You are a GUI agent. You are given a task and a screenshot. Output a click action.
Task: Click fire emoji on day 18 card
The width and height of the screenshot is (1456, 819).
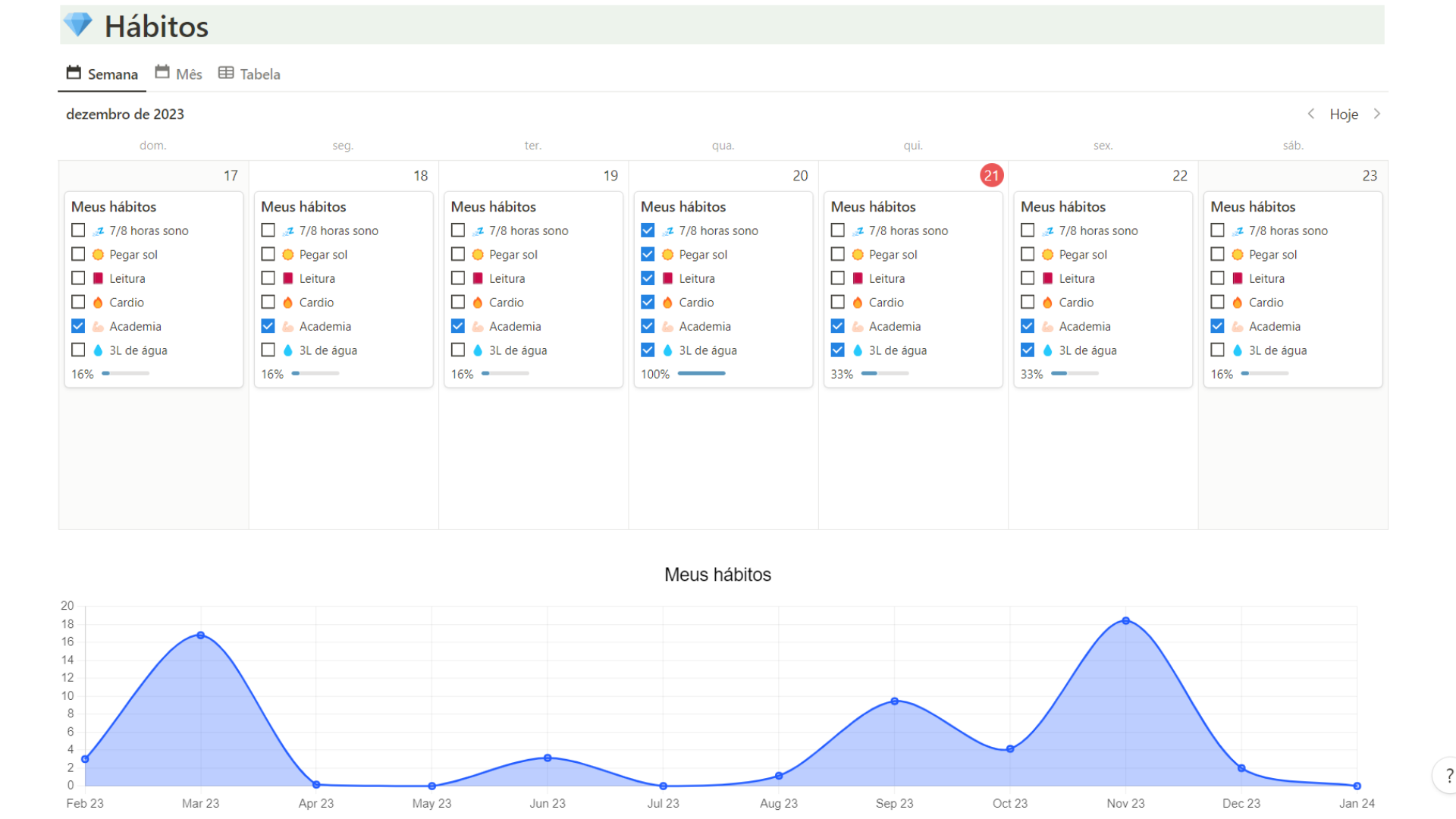tap(288, 303)
